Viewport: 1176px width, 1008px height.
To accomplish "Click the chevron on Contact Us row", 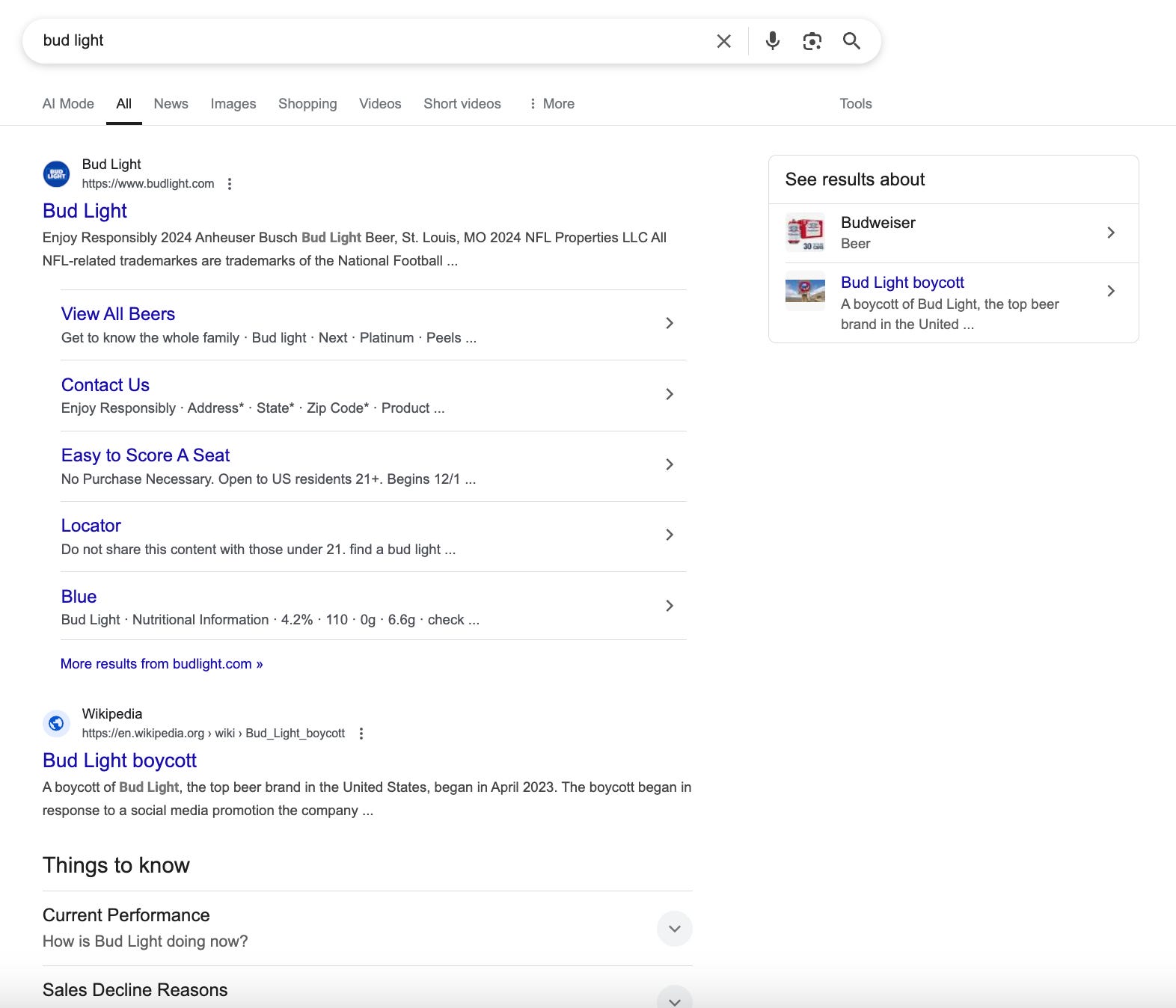I will (670, 394).
